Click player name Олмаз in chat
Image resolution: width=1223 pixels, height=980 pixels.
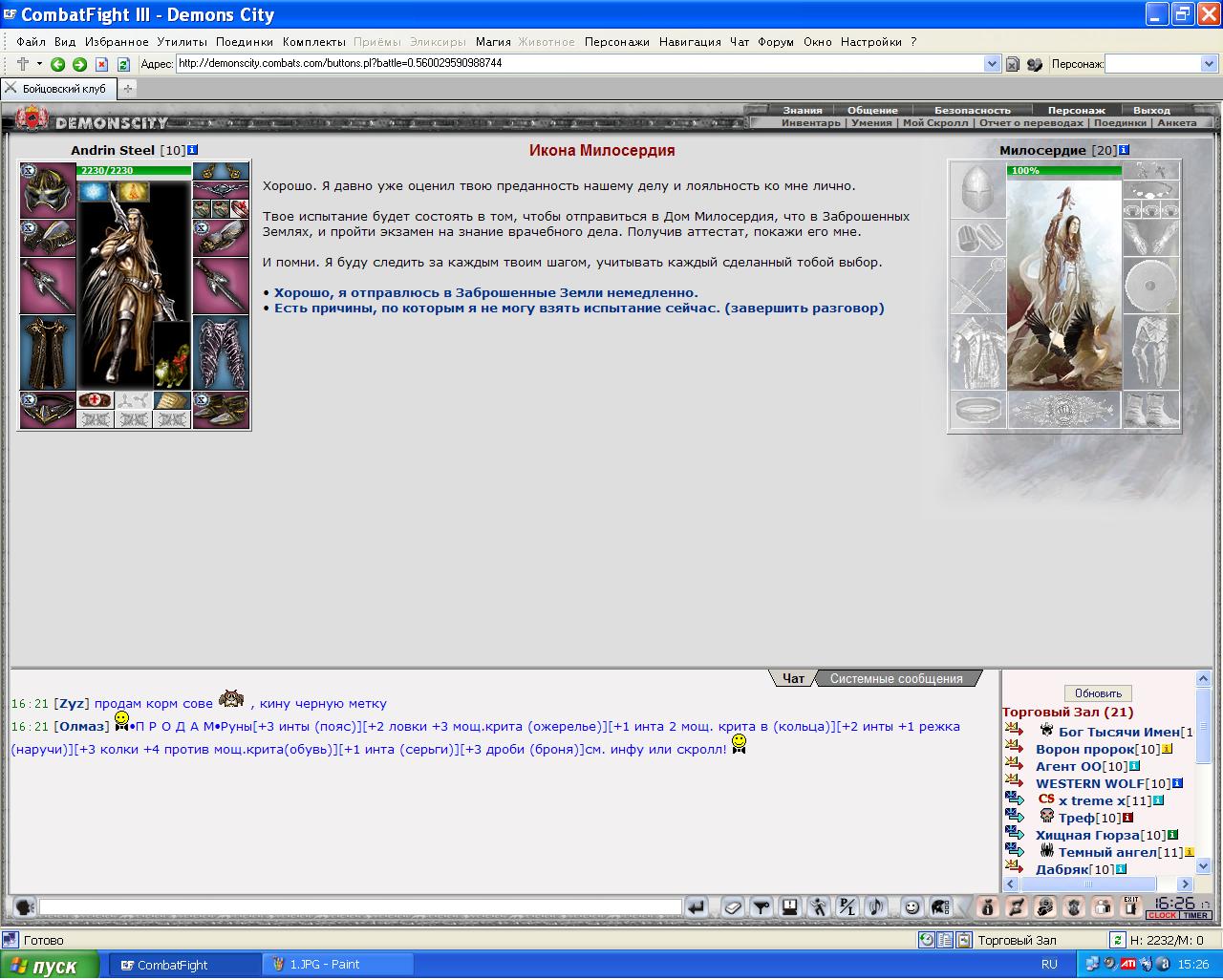pyautogui.click(x=82, y=727)
